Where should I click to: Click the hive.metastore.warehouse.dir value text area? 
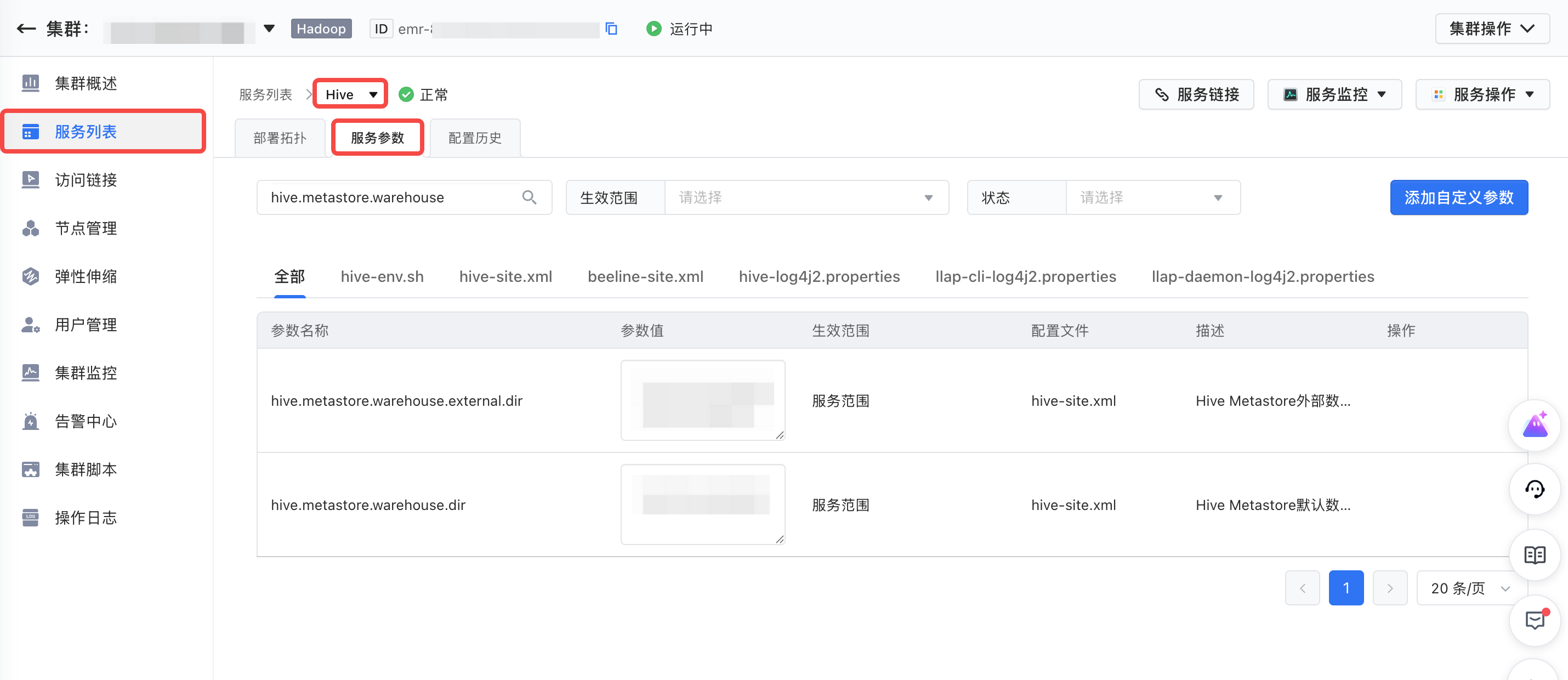(702, 505)
